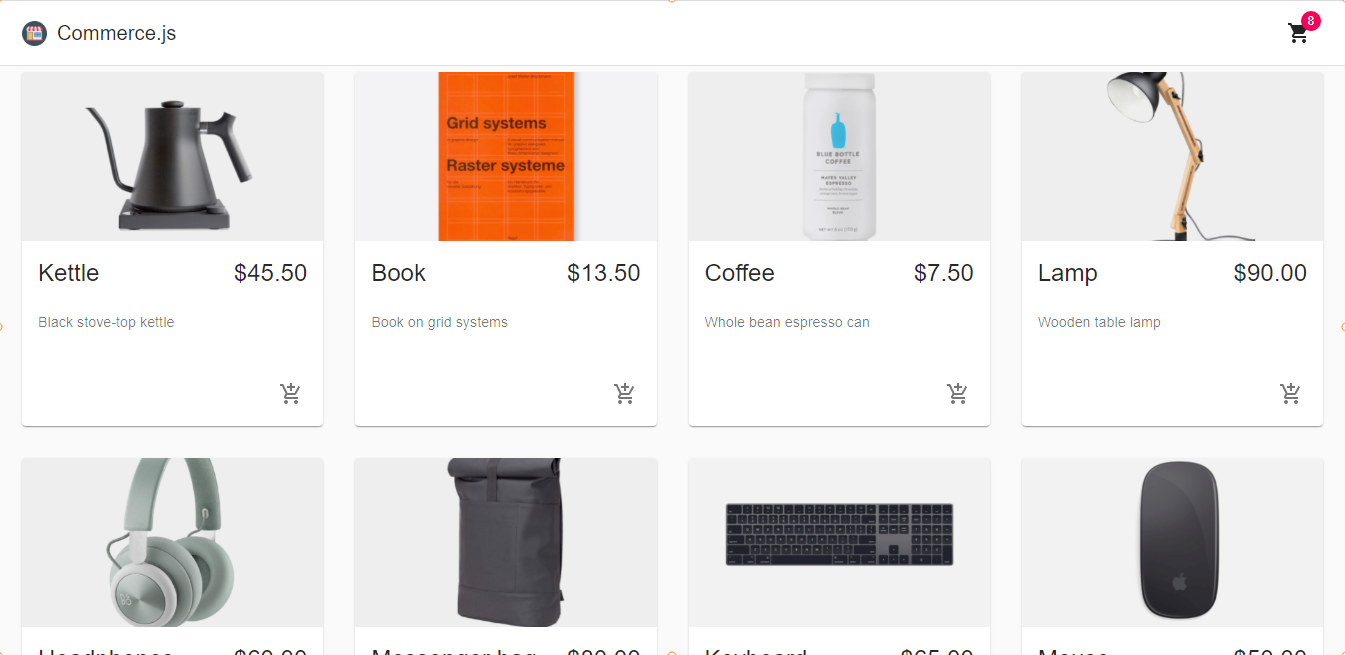Click the Kettle product title
The width and height of the screenshot is (1345, 655).
[x=69, y=273]
